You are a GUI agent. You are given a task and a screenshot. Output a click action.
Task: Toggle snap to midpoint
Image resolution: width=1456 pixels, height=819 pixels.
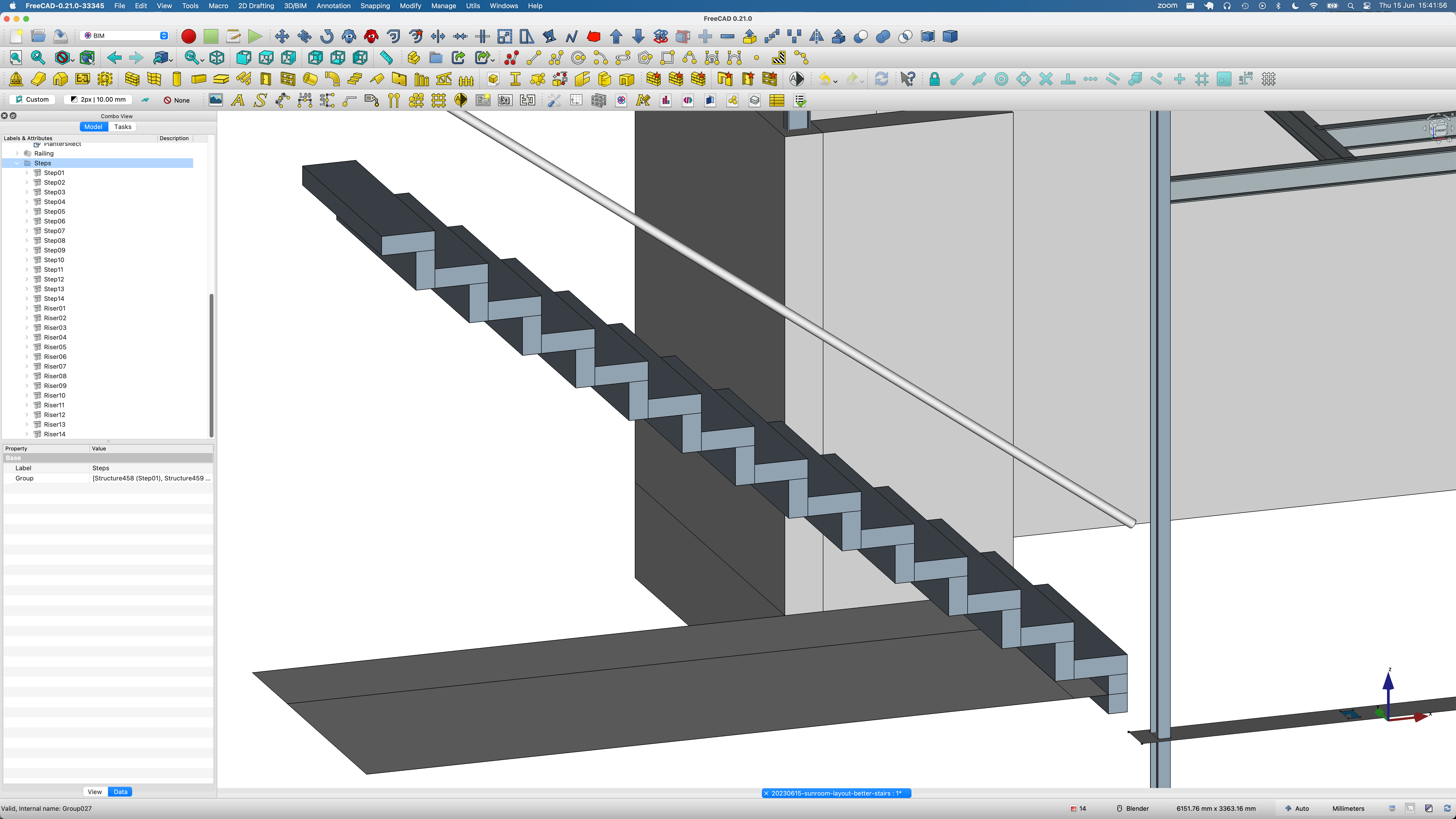click(979, 79)
